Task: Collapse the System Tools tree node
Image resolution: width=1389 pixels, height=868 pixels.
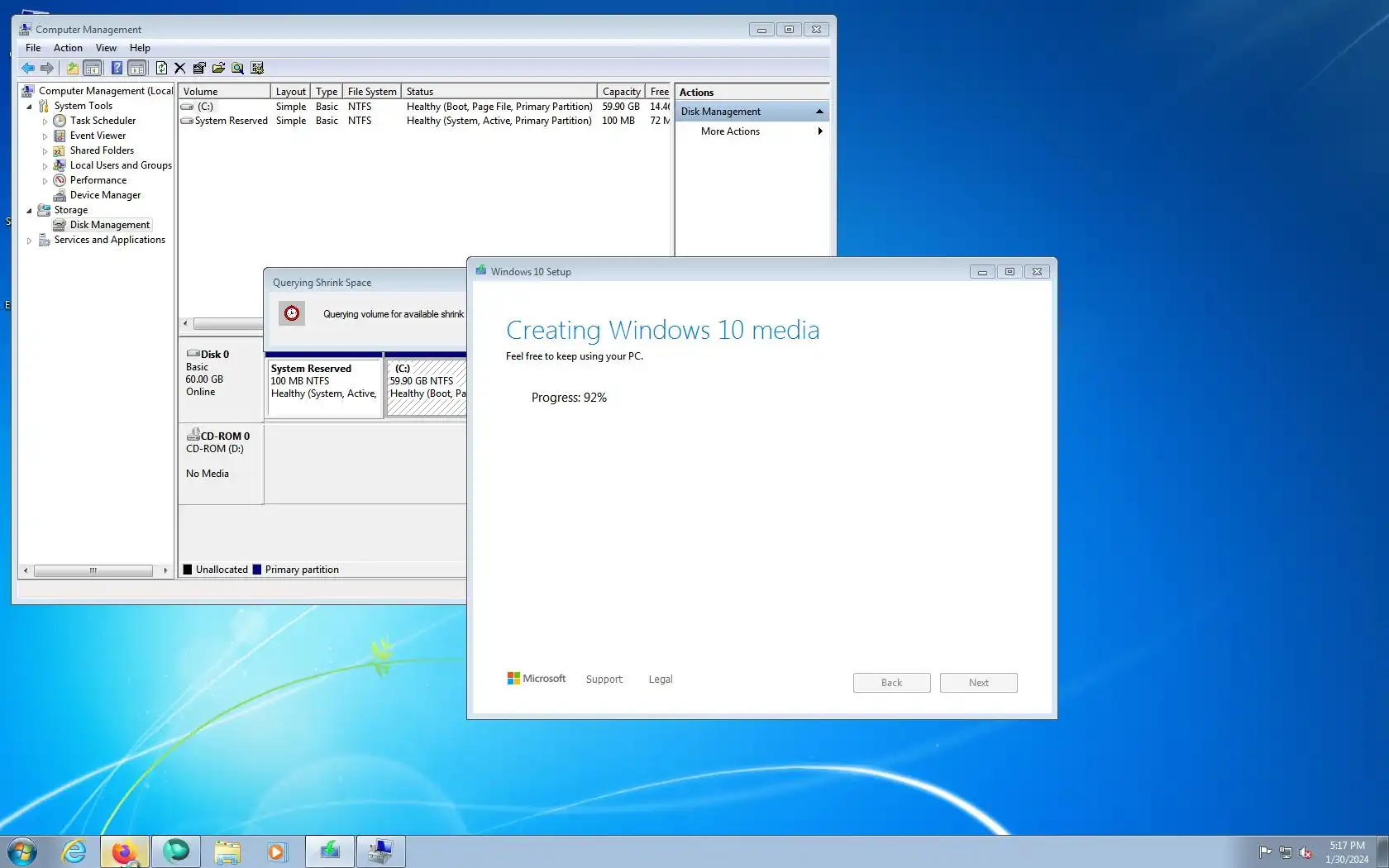Action: (30, 107)
